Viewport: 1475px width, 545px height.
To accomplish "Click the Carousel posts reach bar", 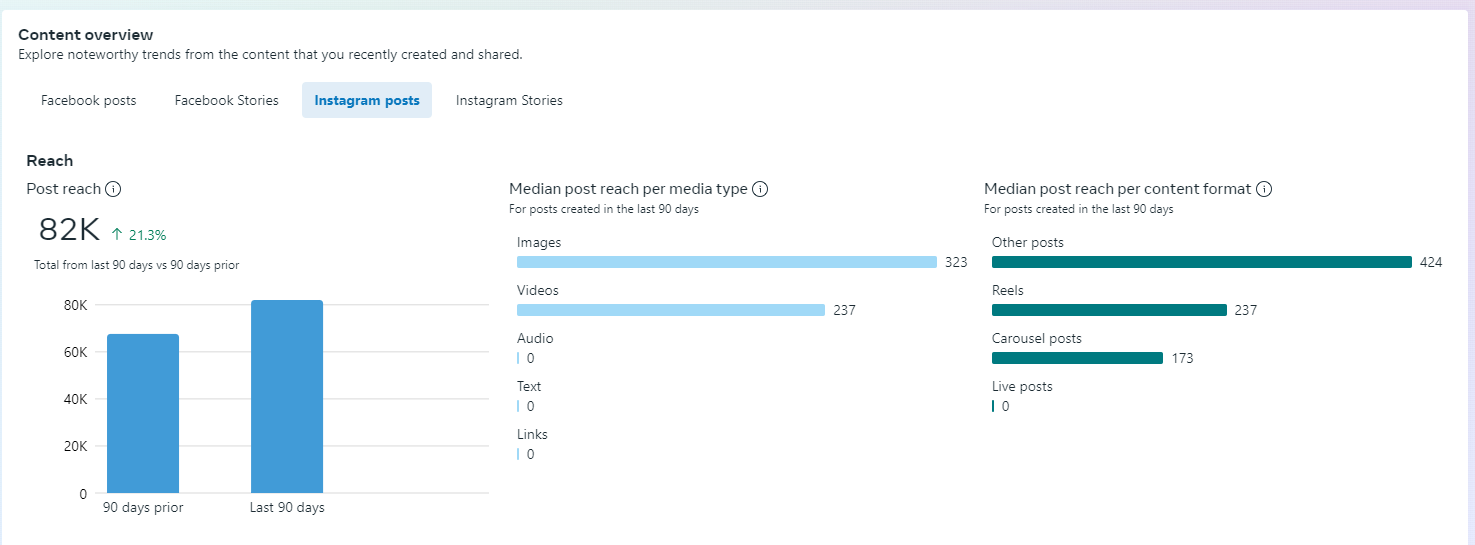I will click(1077, 358).
